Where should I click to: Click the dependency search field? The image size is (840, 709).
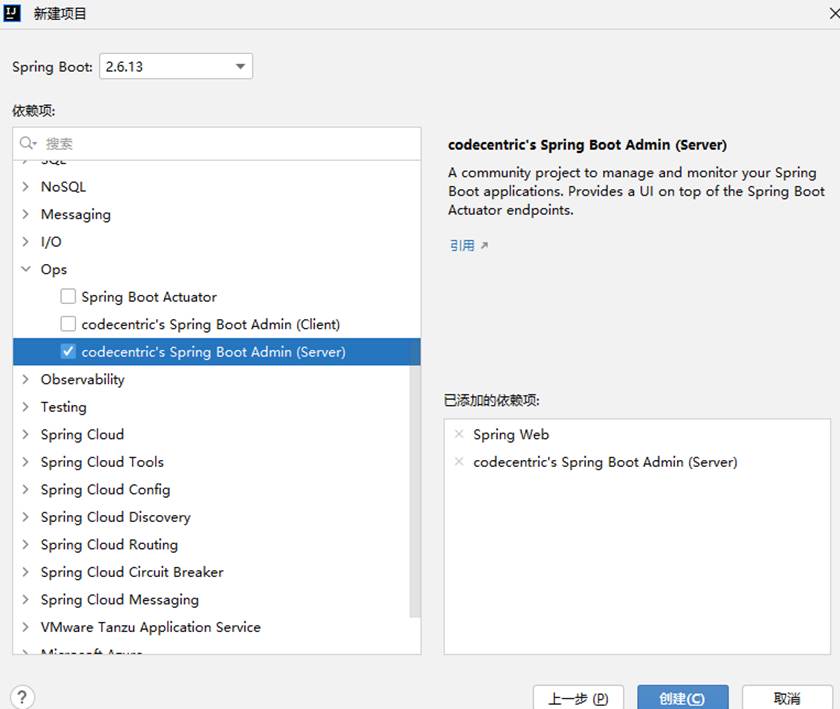pyautogui.click(x=216, y=144)
